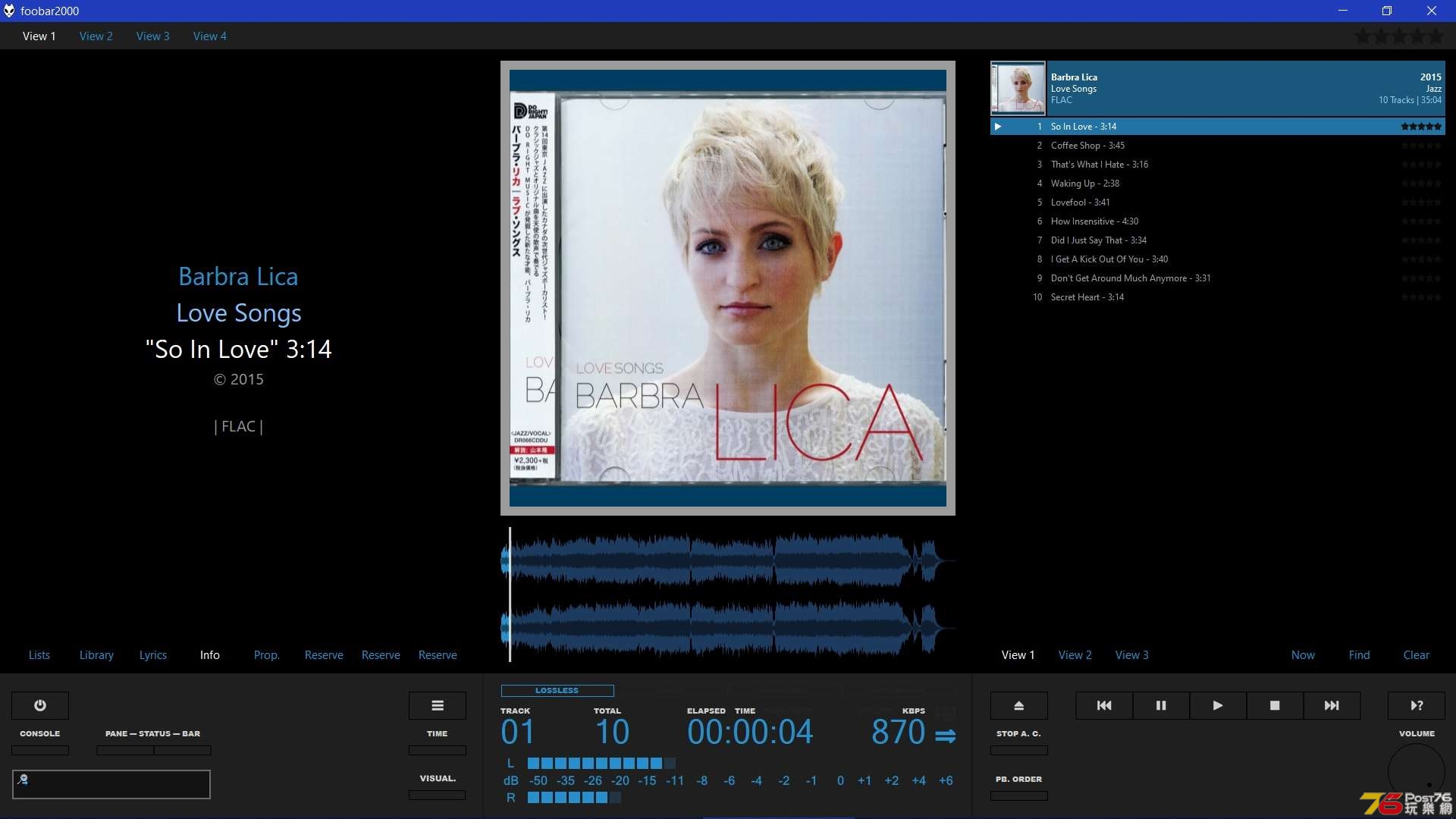Stop playback

tap(1275, 705)
